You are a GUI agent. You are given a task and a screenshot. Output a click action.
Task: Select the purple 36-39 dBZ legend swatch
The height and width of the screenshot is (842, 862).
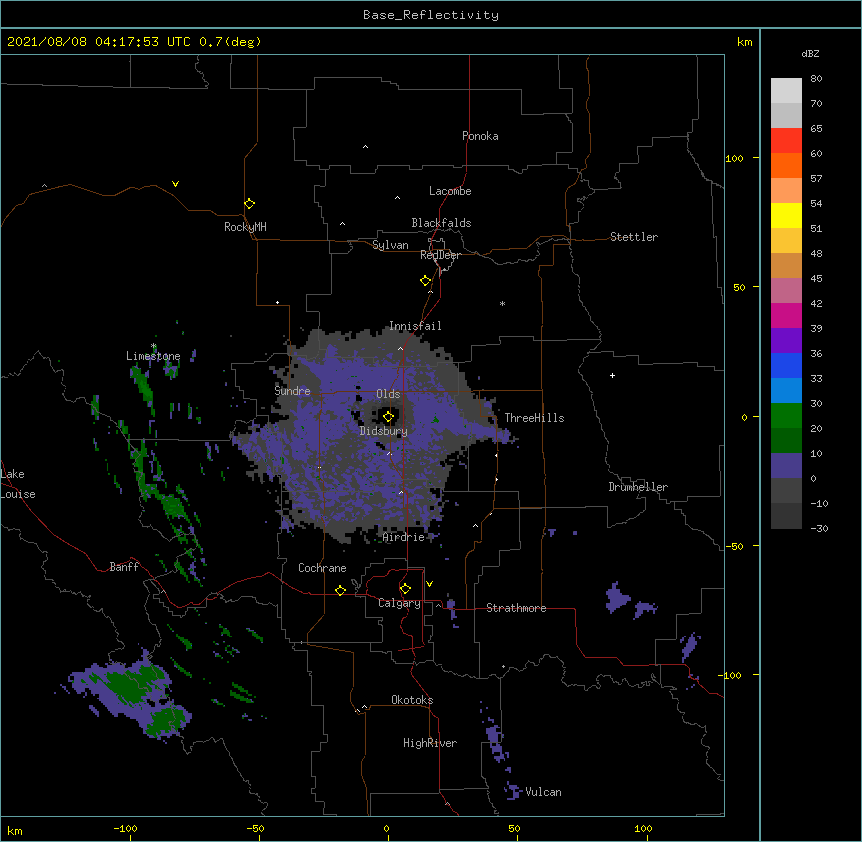click(786, 341)
